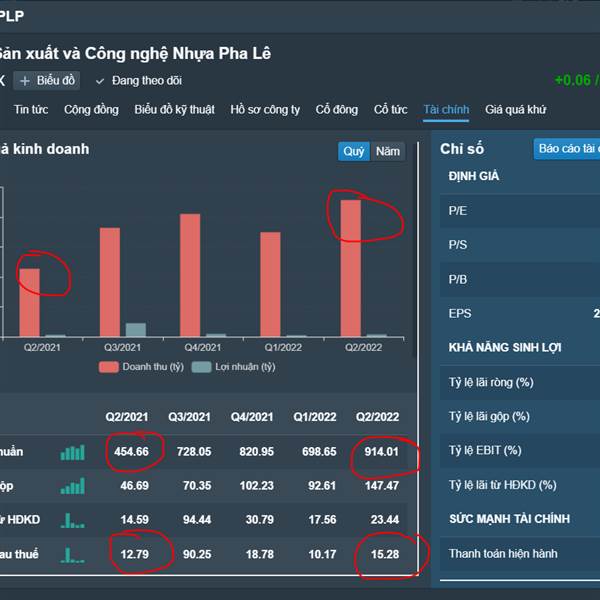This screenshot has height=600, width=600.
Task: Select Tỷ lệ lãi từ HĐKD (%) row
Action: tap(520, 485)
